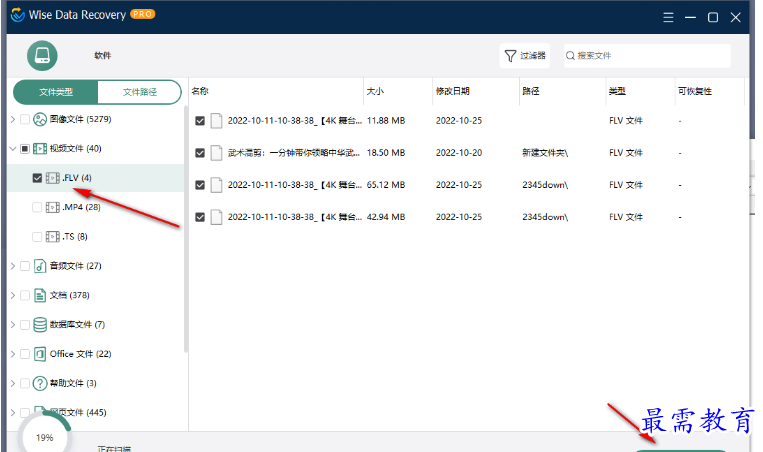Click the video files category icon

[40, 148]
